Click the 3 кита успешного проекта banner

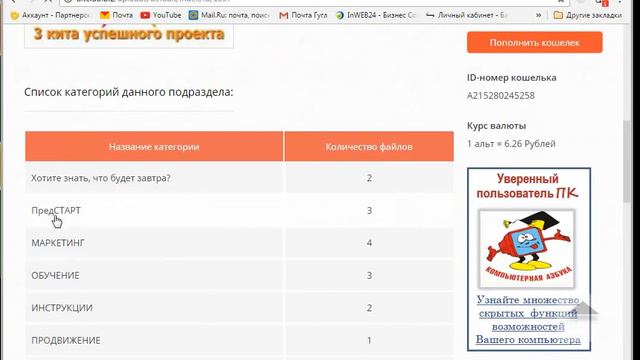pos(129,35)
